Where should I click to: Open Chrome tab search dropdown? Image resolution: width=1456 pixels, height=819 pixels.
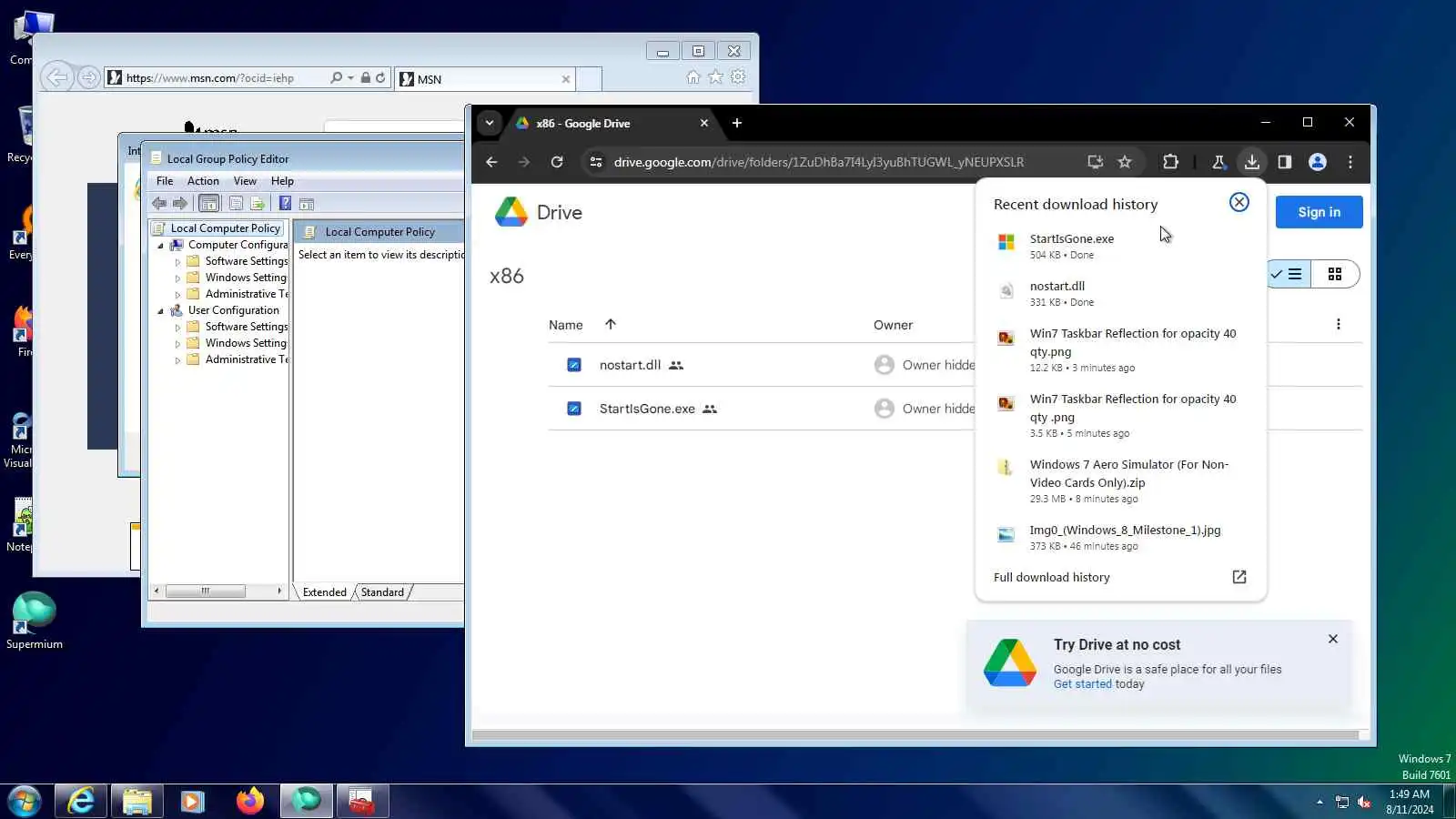(490, 123)
